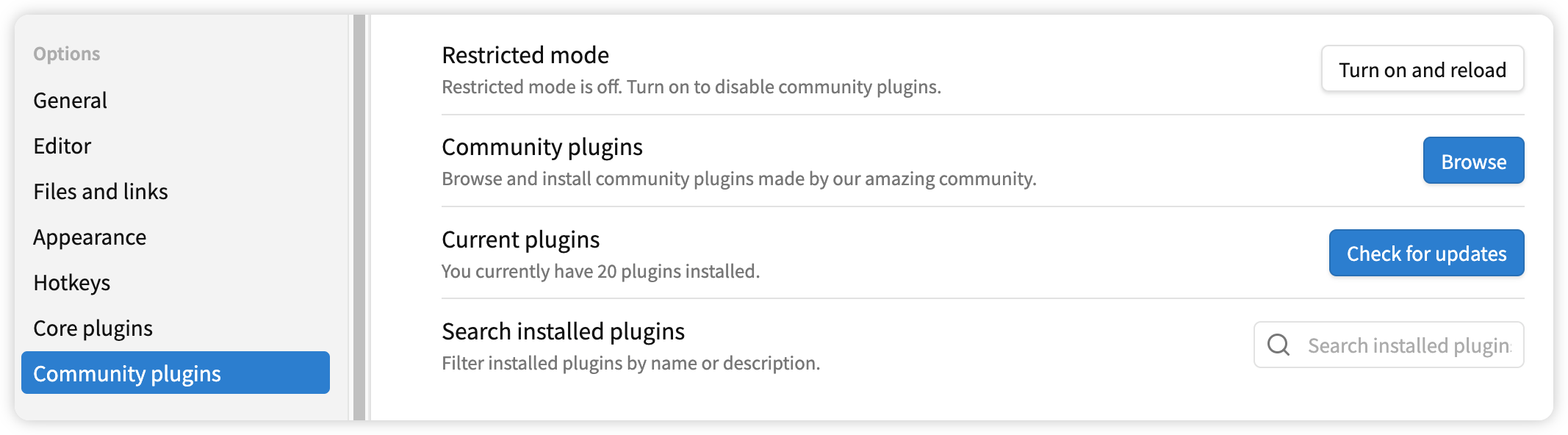The image size is (1568, 435).
Task: Click the text saying 20 plugins installed
Action: click(678, 271)
